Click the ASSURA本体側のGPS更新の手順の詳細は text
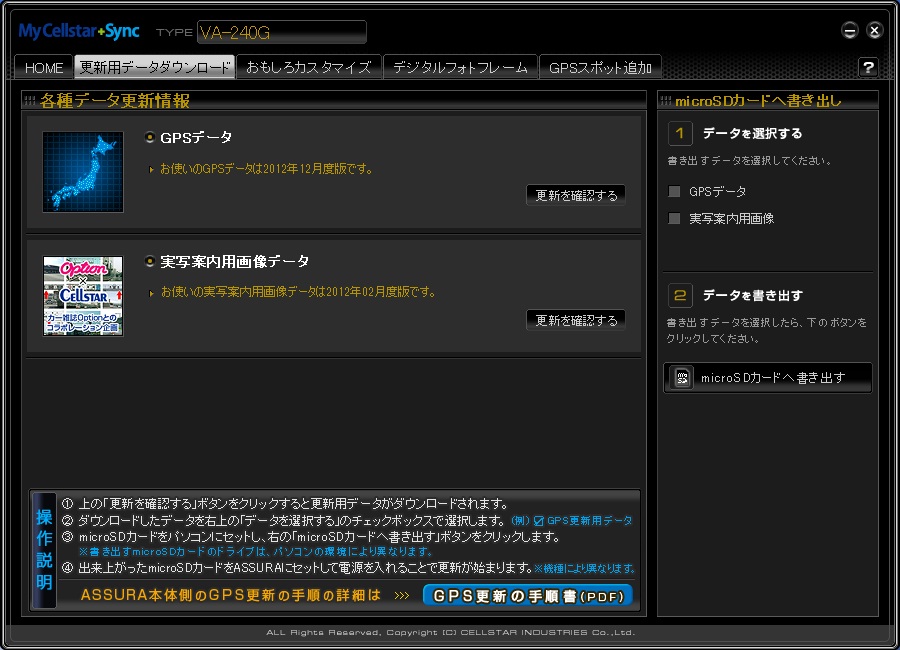The height and width of the screenshot is (650, 900). point(231,595)
